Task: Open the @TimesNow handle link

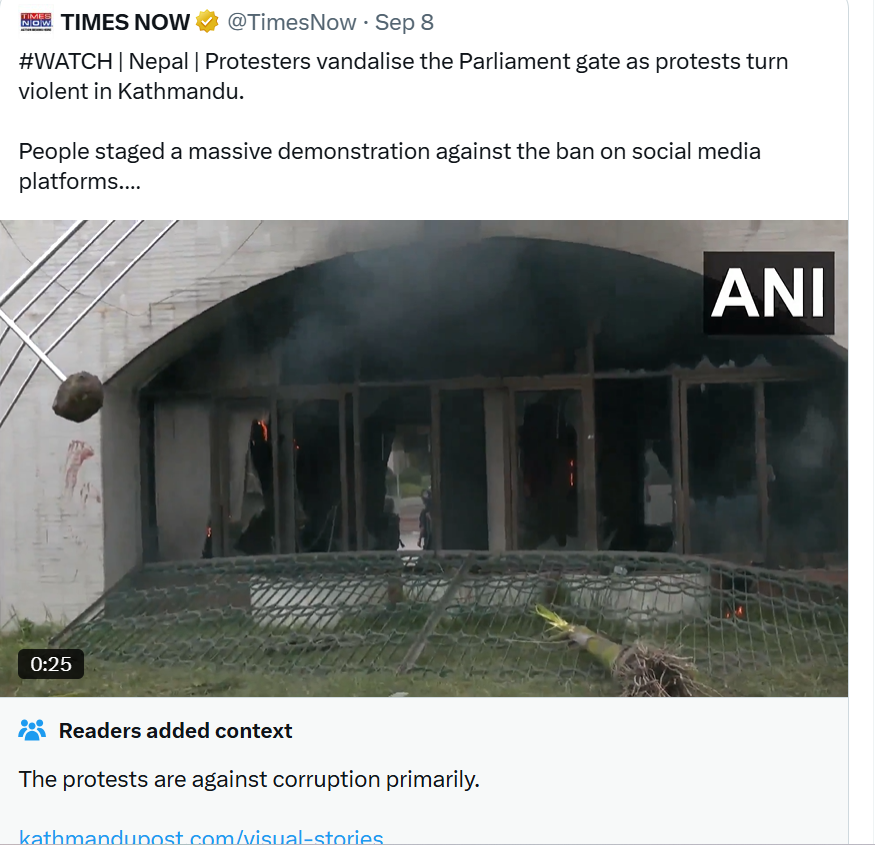Action: point(291,22)
